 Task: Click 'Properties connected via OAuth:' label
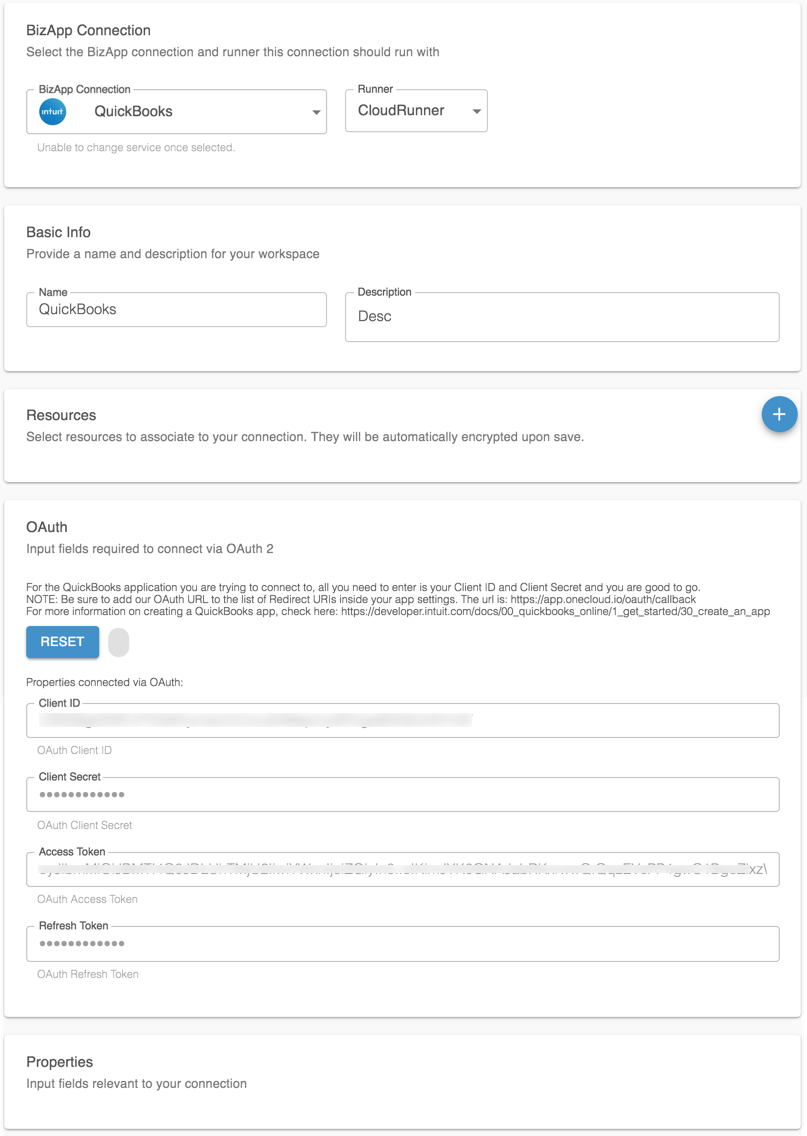click(104, 682)
